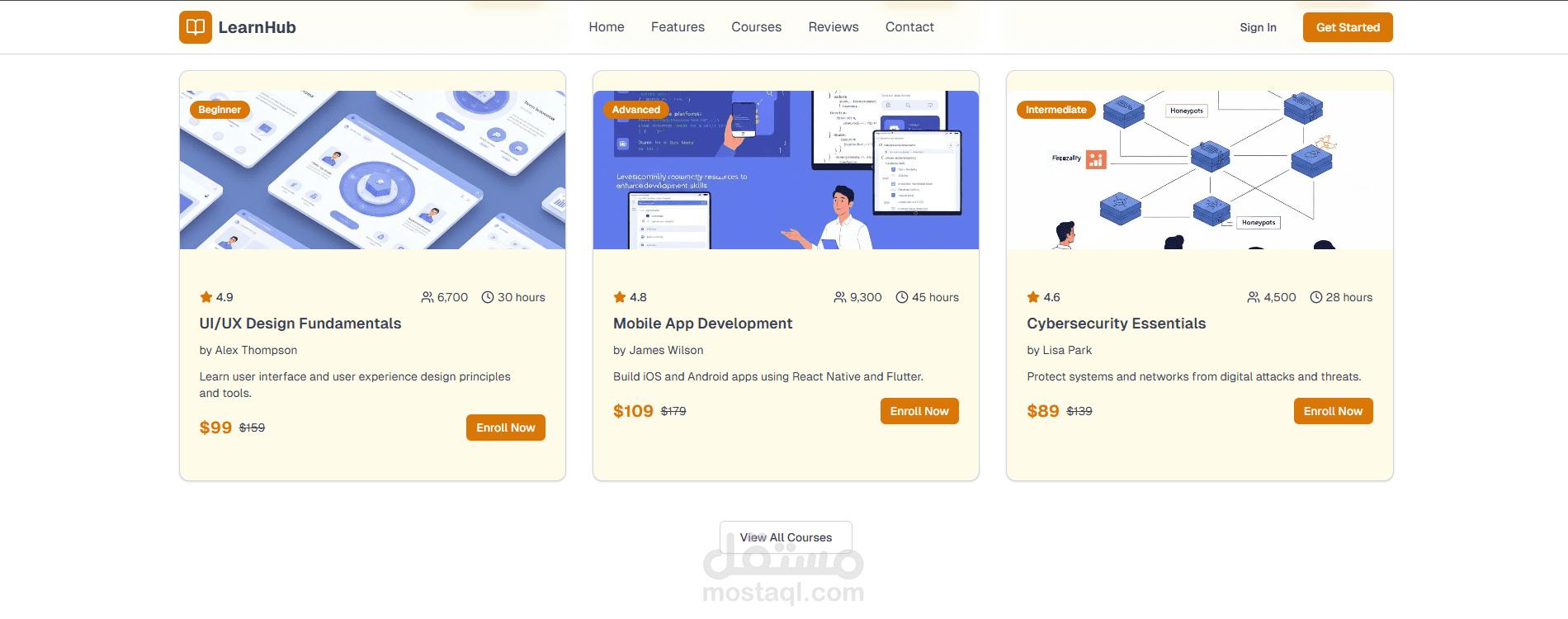Click the LearnHub brand name
Viewport: 1568px width, 619px height.
pyautogui.click(x=257, y=27)
